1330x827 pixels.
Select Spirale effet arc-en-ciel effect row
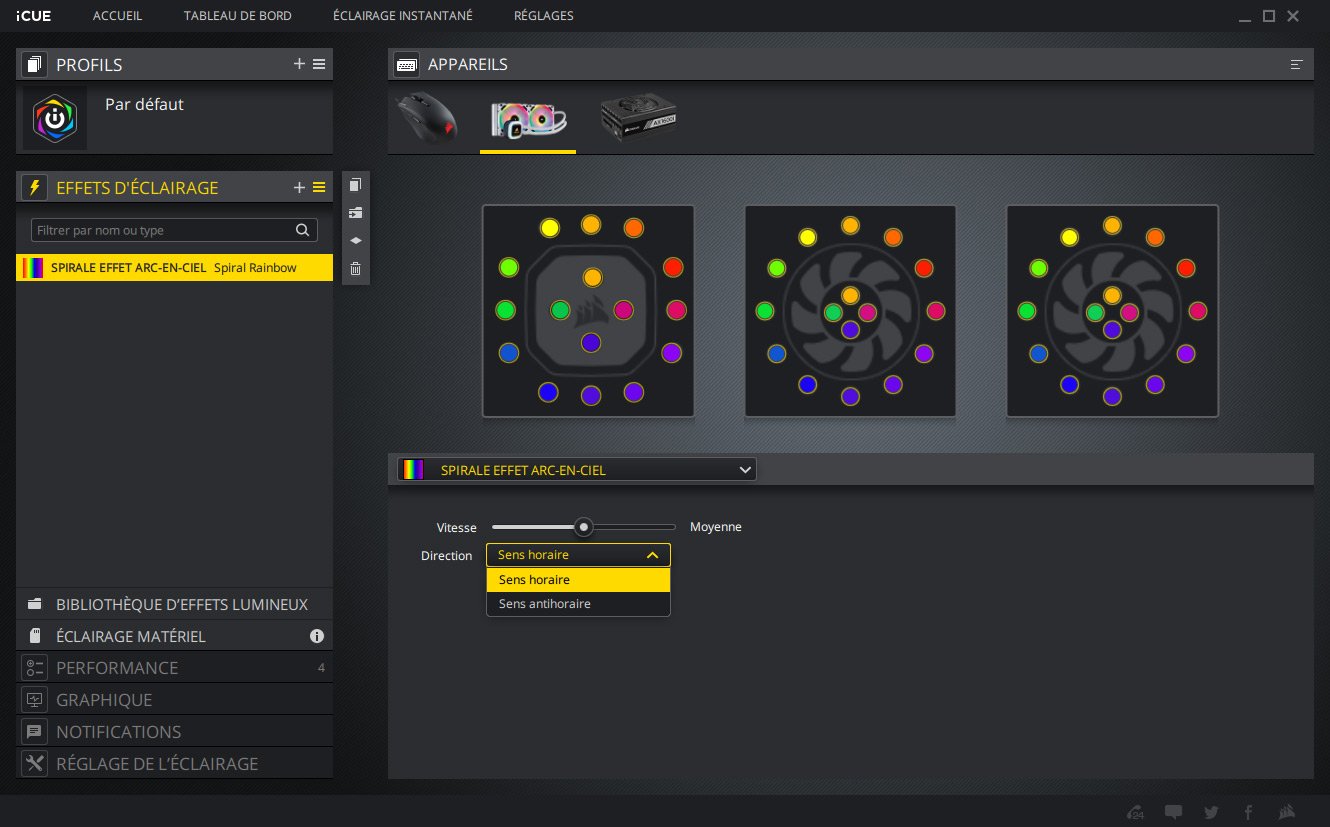pos(174,267)
